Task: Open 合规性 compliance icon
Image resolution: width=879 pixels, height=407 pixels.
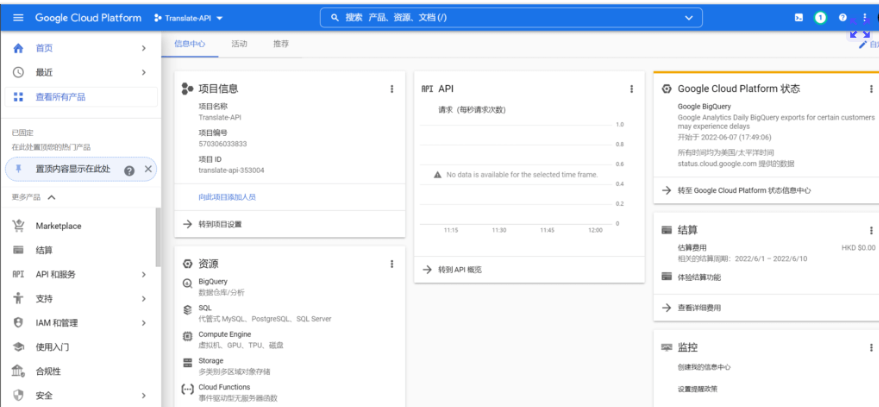Action: [18, 371]
